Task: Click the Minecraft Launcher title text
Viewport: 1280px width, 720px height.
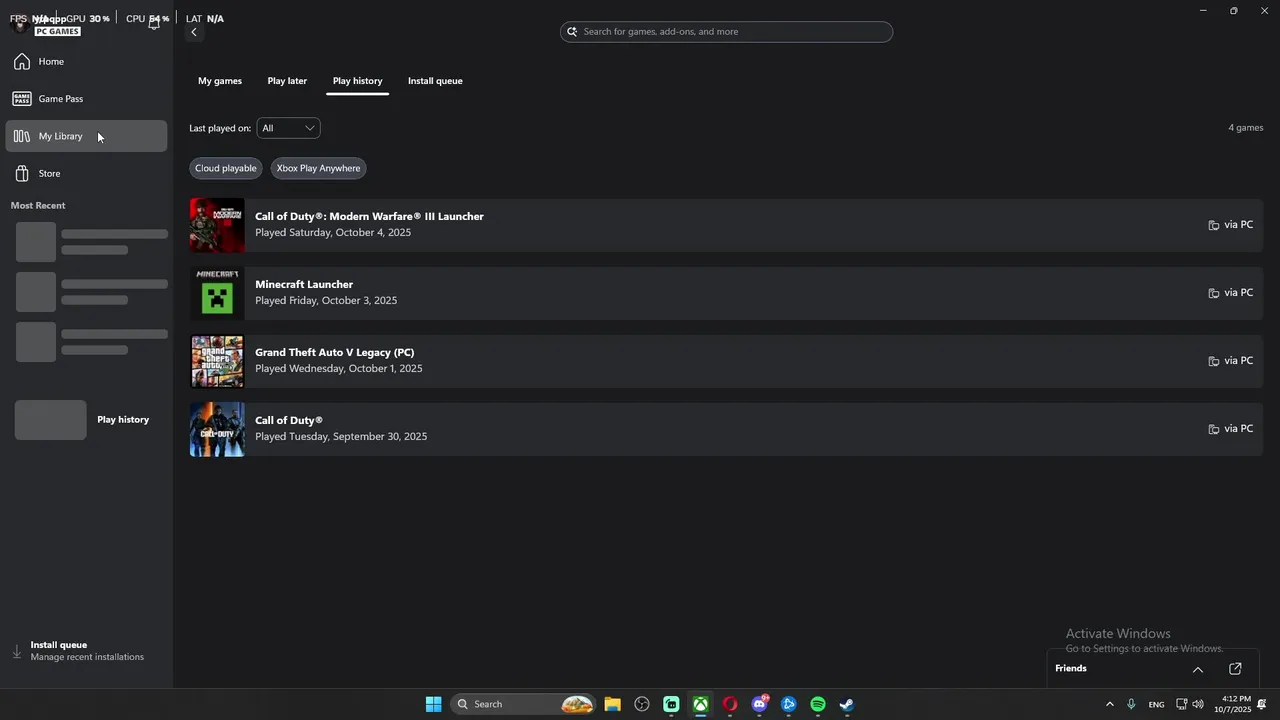Action: 304,284
